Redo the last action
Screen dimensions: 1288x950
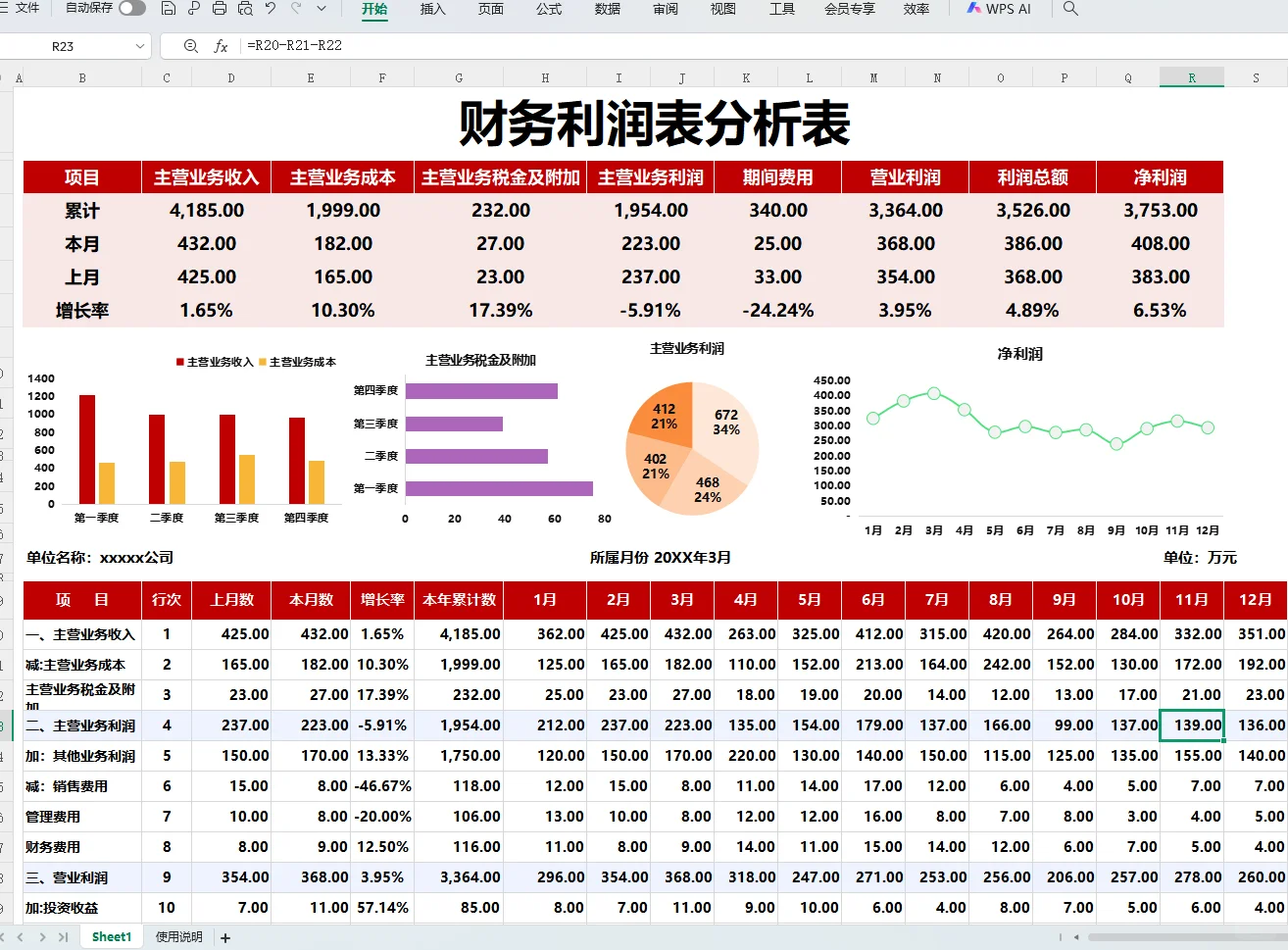point(296,8)
